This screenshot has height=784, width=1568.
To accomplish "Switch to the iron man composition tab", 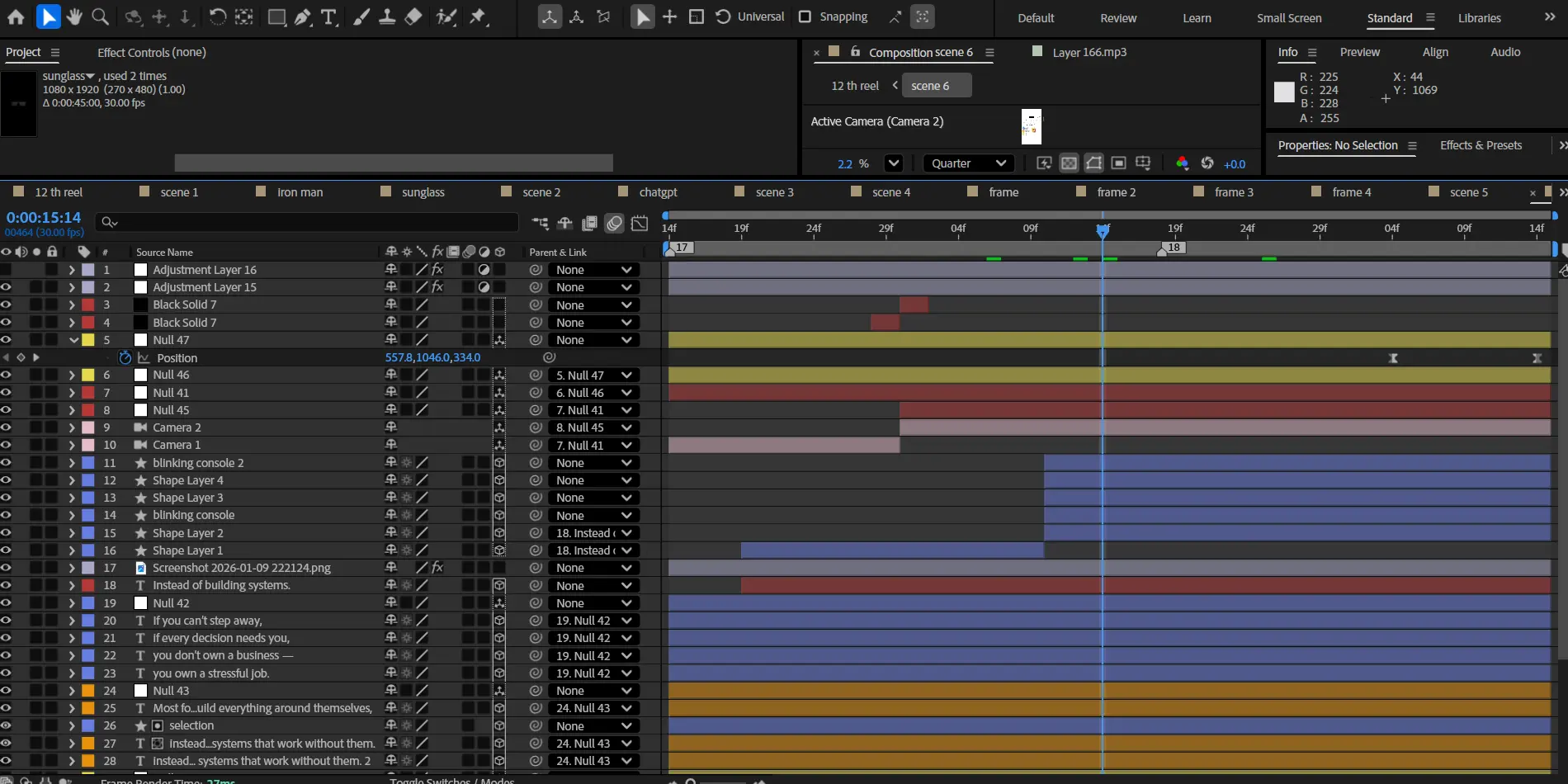I will 300,192.
